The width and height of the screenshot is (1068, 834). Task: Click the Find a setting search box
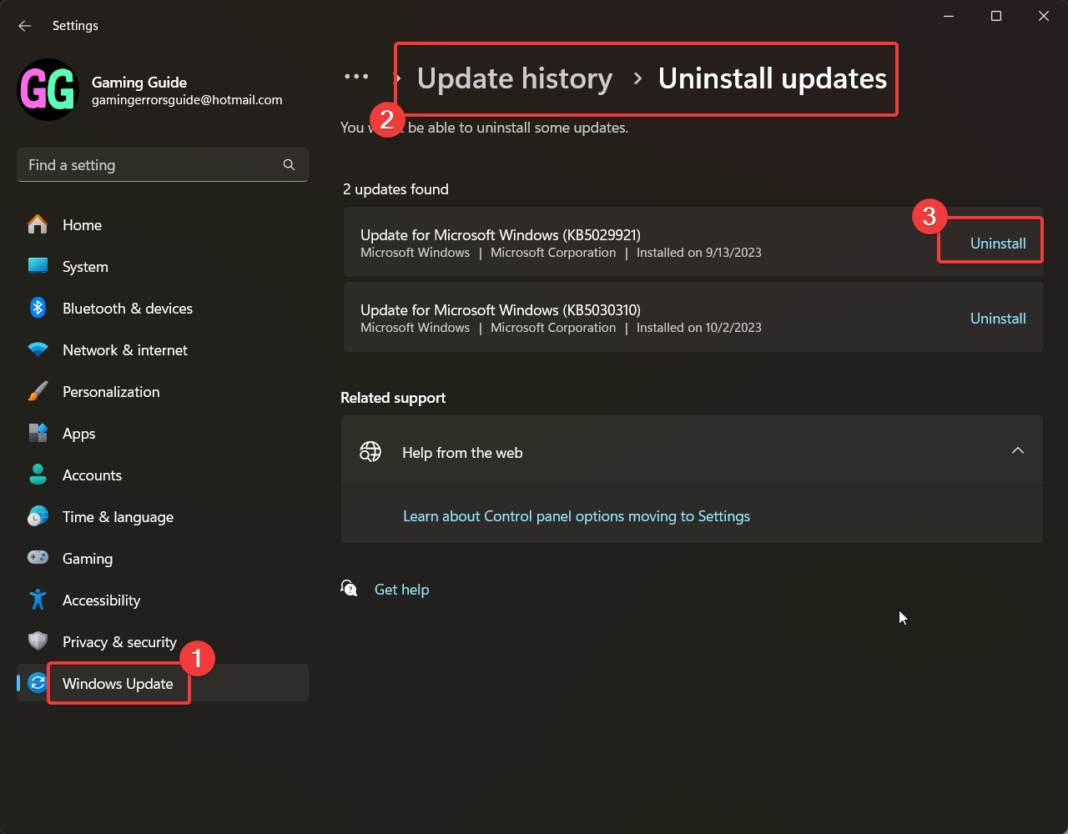[x=162, y=164]
